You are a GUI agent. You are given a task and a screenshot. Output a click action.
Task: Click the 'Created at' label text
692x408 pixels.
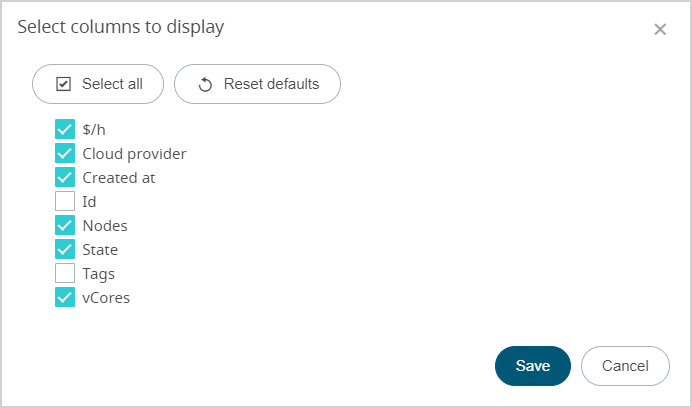pos(119,178)
